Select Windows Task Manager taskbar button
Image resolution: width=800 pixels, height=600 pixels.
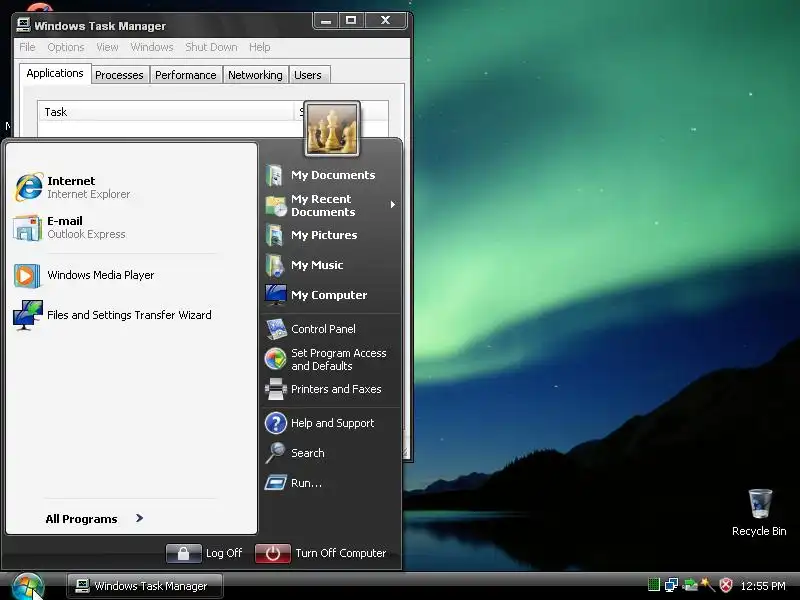[144, 586]
